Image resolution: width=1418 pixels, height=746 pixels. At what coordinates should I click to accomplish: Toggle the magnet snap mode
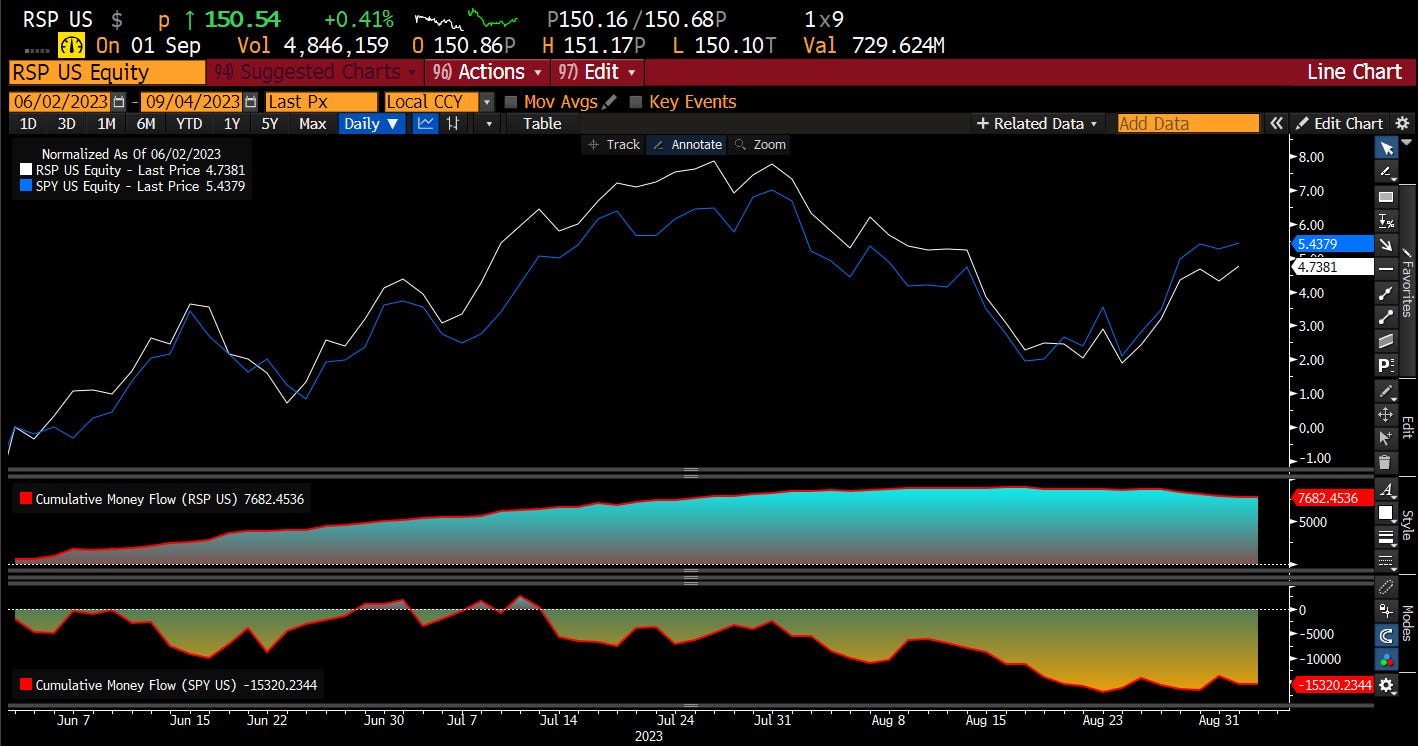(1386, 635)
